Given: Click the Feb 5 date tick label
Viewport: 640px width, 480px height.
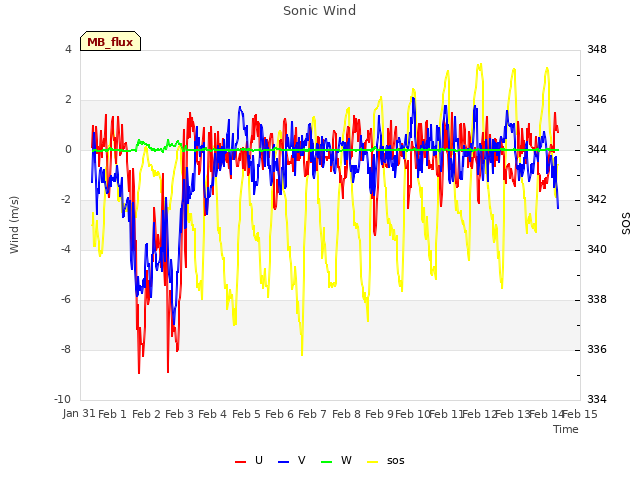Looking at the screenshot, I should click(246, 414).
